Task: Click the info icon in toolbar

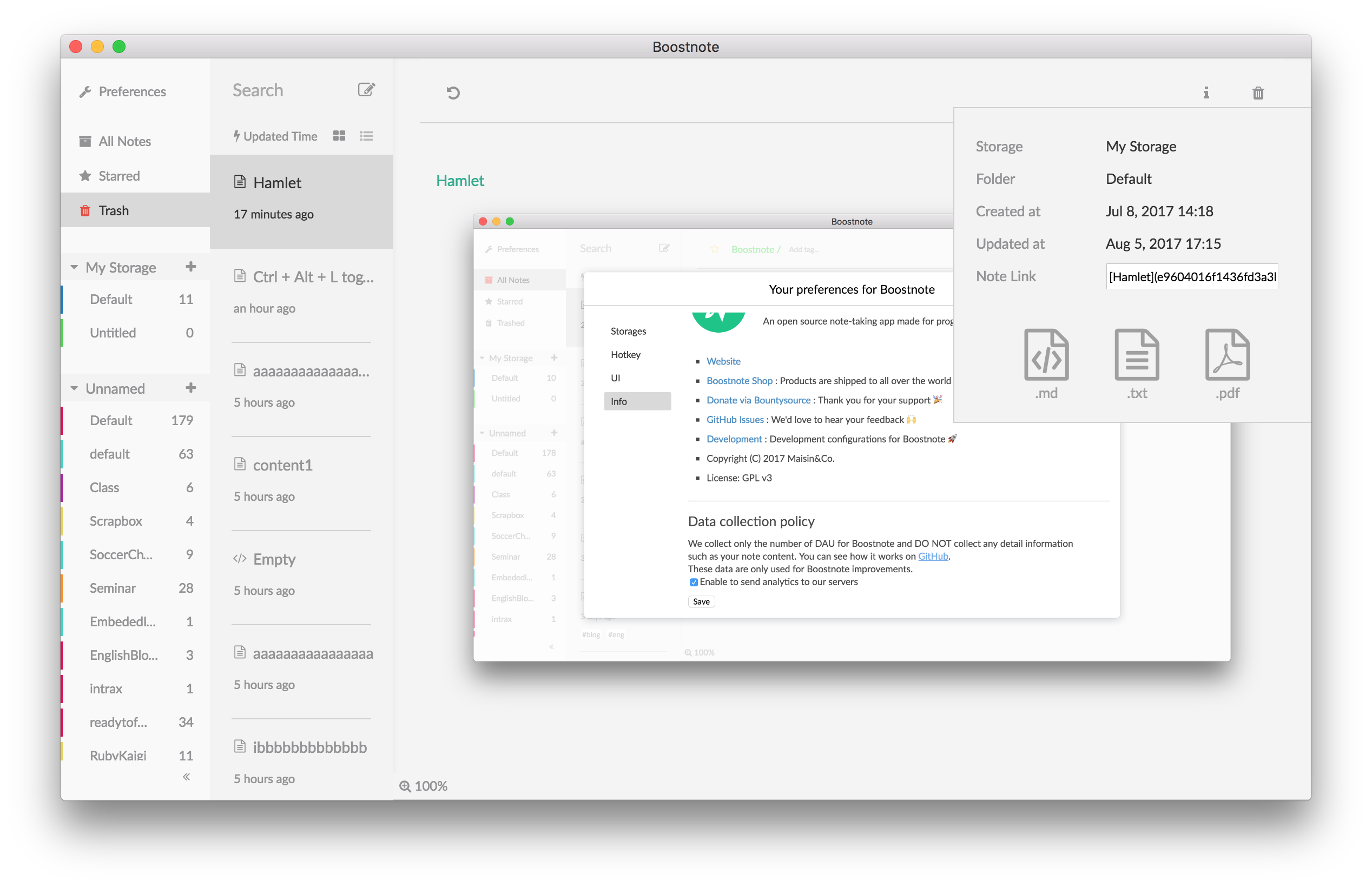Action: (1205, 92)
